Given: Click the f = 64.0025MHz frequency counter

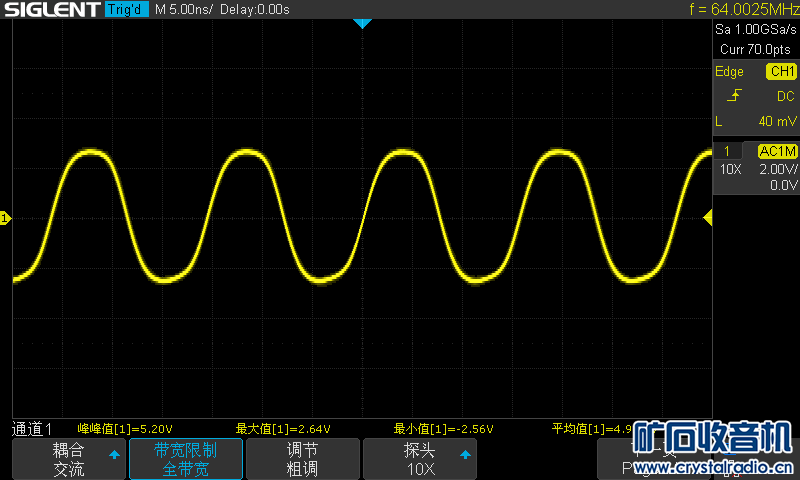Looking at the screenshot, I should (x=744, y=9).
